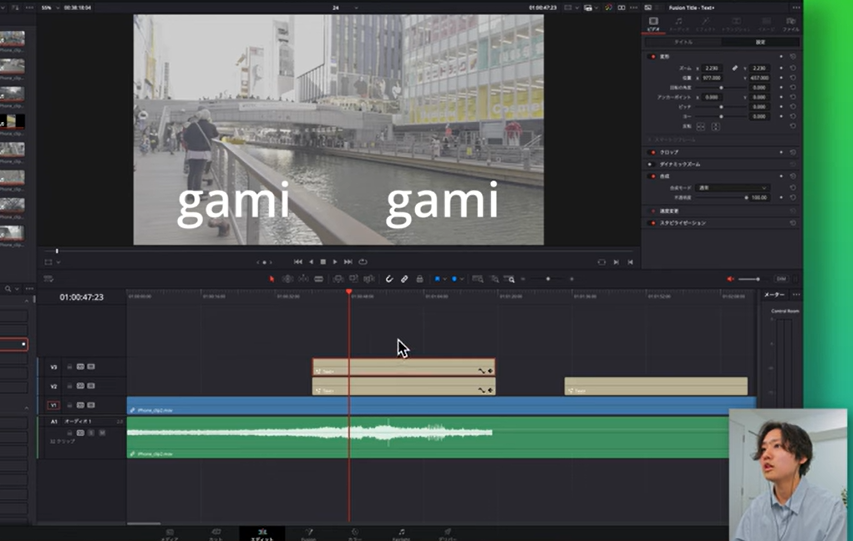853x541 pixels.
Task: Click the Play button in the viewer transport
Action: click(x=335, y=262)
